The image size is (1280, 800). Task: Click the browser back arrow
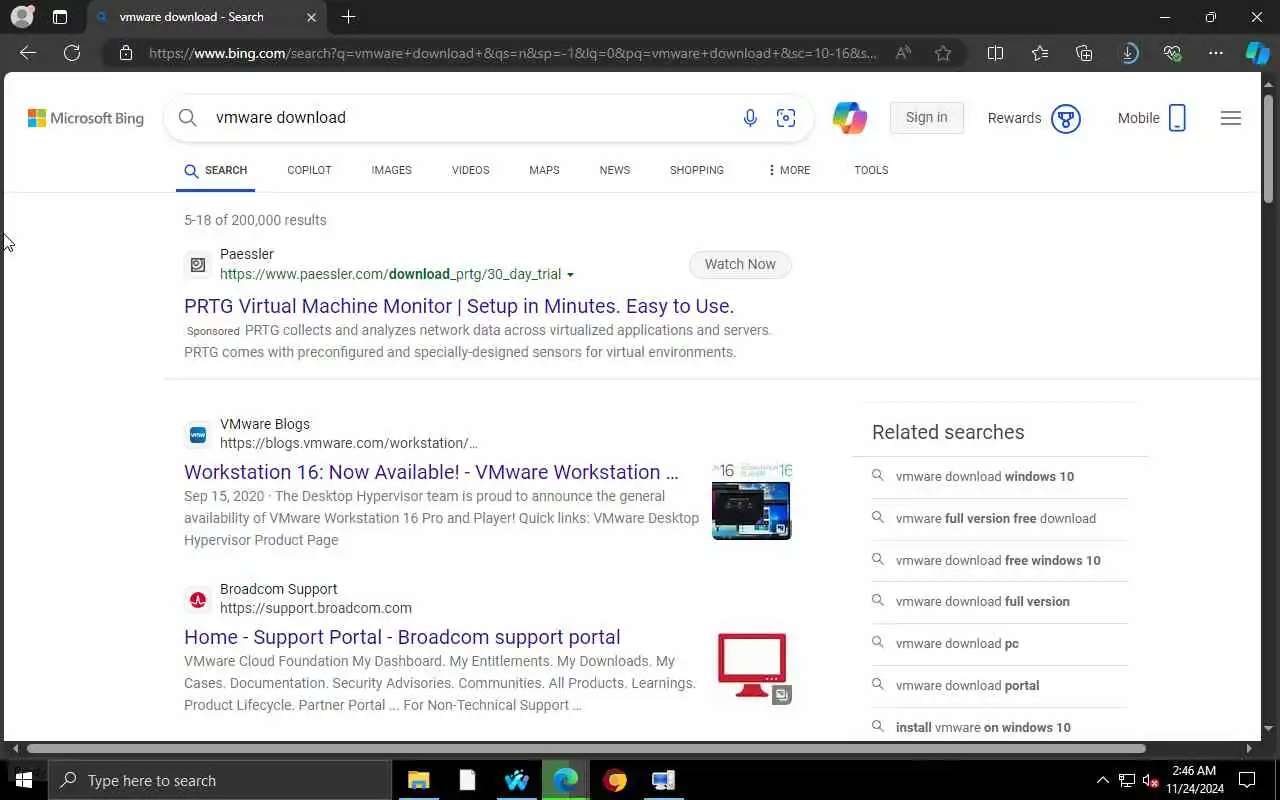[x=28, y=53]
